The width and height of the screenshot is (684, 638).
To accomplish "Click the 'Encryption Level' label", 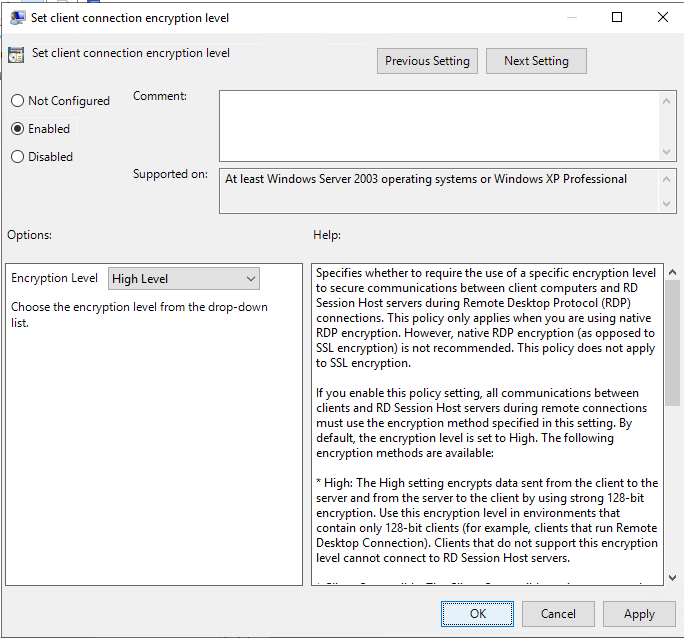I will pyautogui.click(x=54, y=278).
